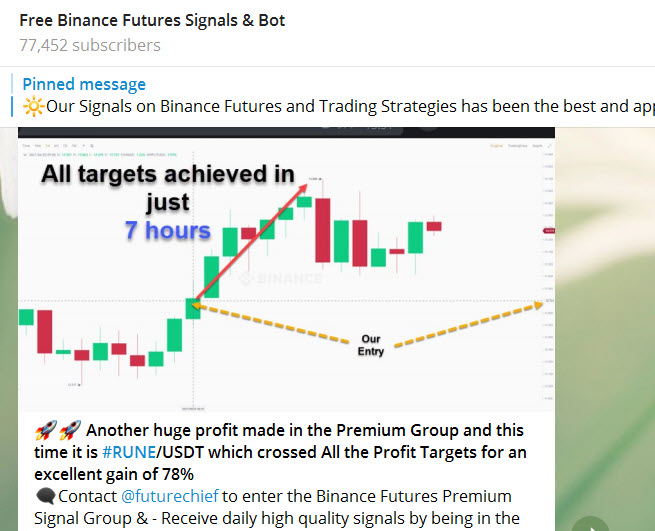The width and height of the screenshot is (655, 531).
Task: Click the speech bubble emoji before Contact
Action: (x=45, y=496)
